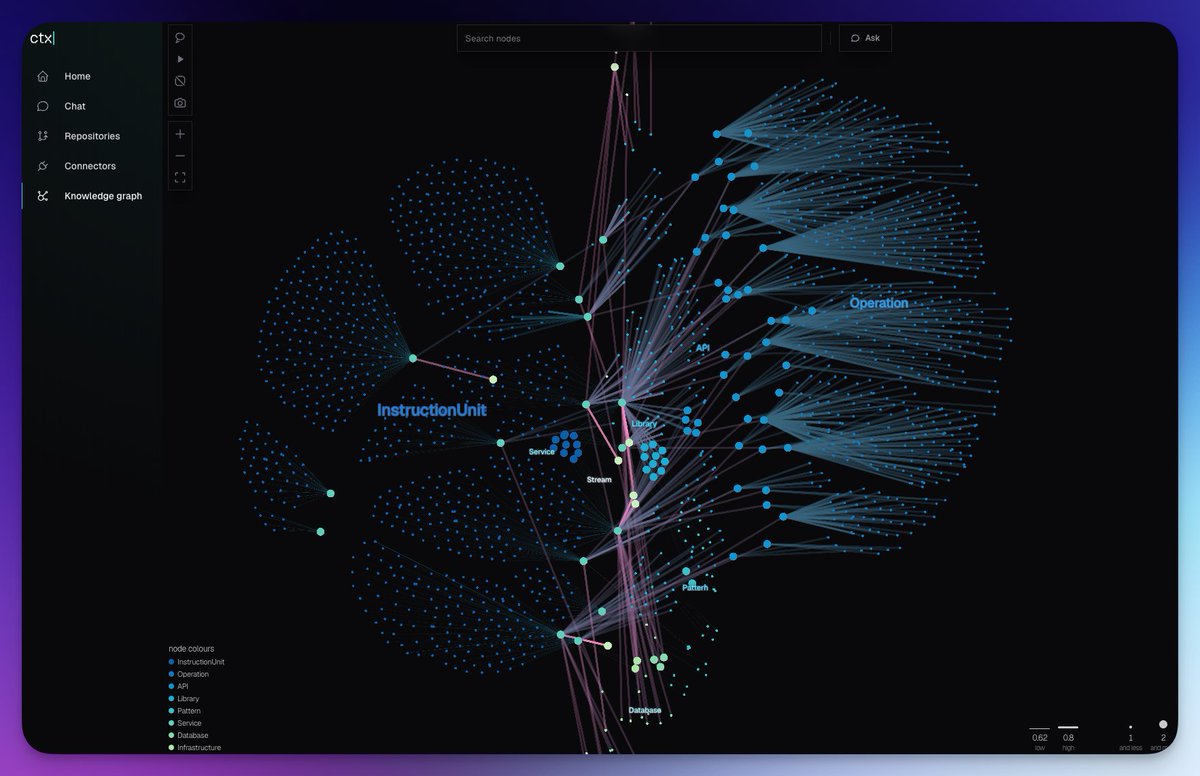Click the Operation label in the graph
The image size is (1200, 776).
point(879,303)
